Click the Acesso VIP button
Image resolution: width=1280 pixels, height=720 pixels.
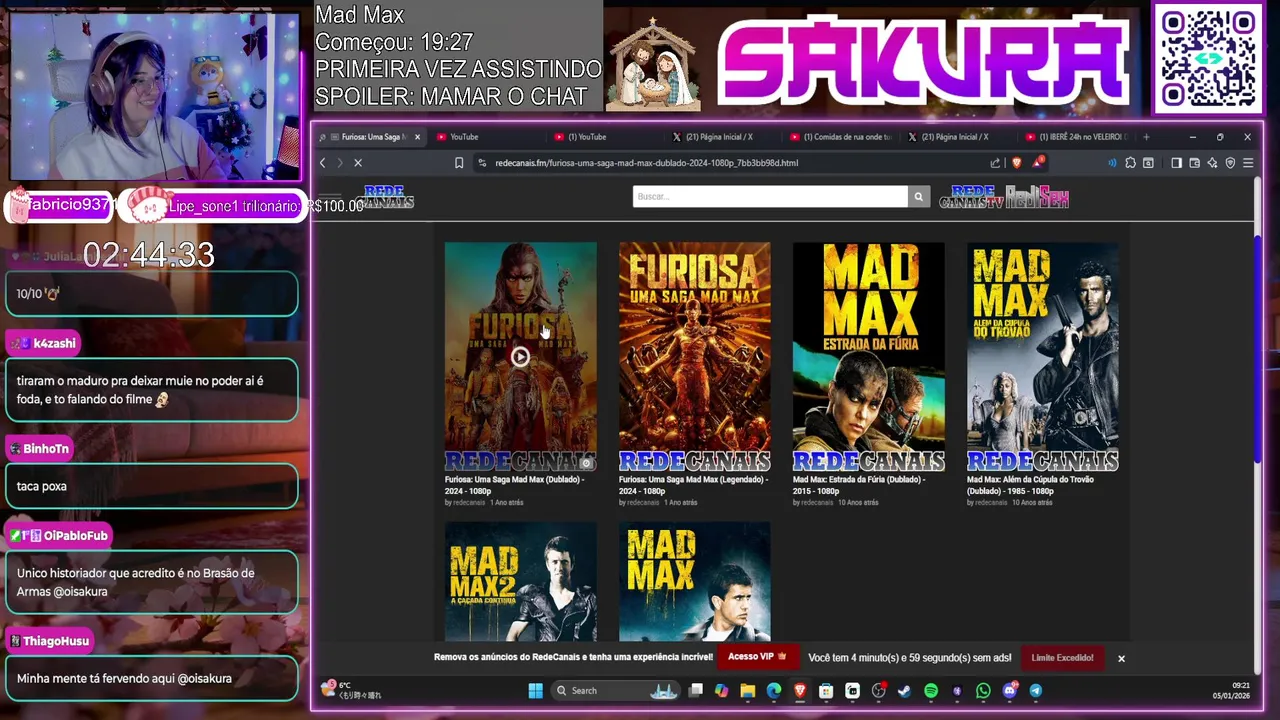(757, 657)
